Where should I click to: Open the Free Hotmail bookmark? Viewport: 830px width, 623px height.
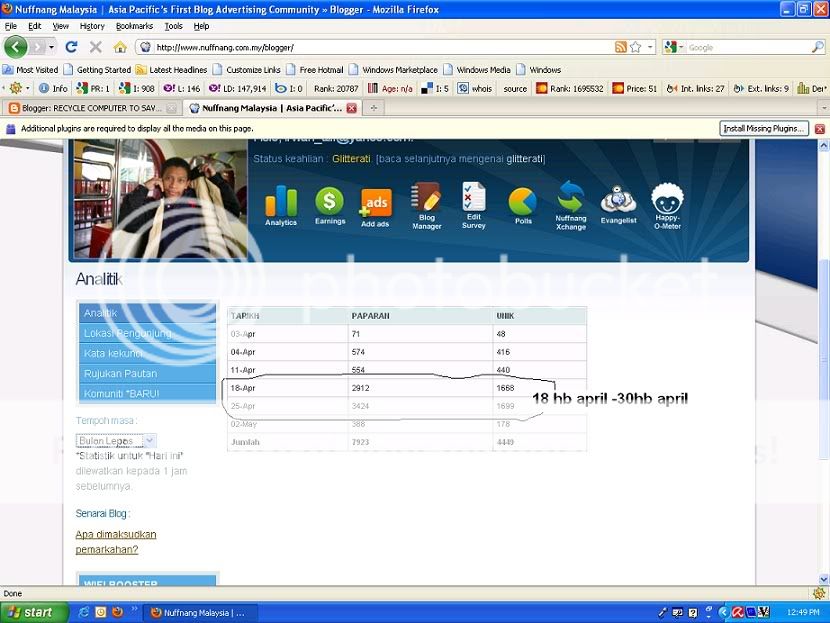[315, 69]
